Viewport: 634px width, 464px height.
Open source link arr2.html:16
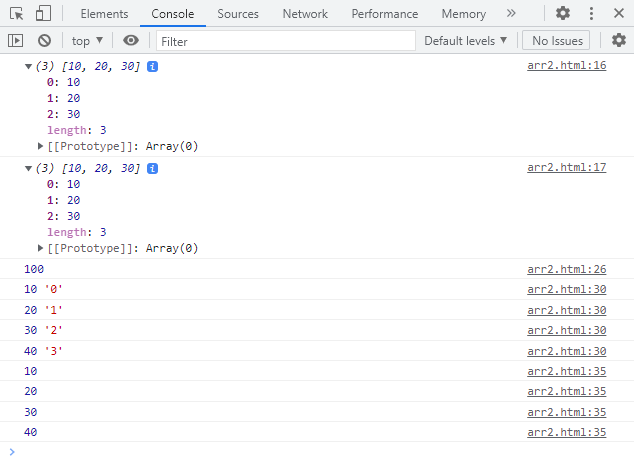(x=566, y=65)
